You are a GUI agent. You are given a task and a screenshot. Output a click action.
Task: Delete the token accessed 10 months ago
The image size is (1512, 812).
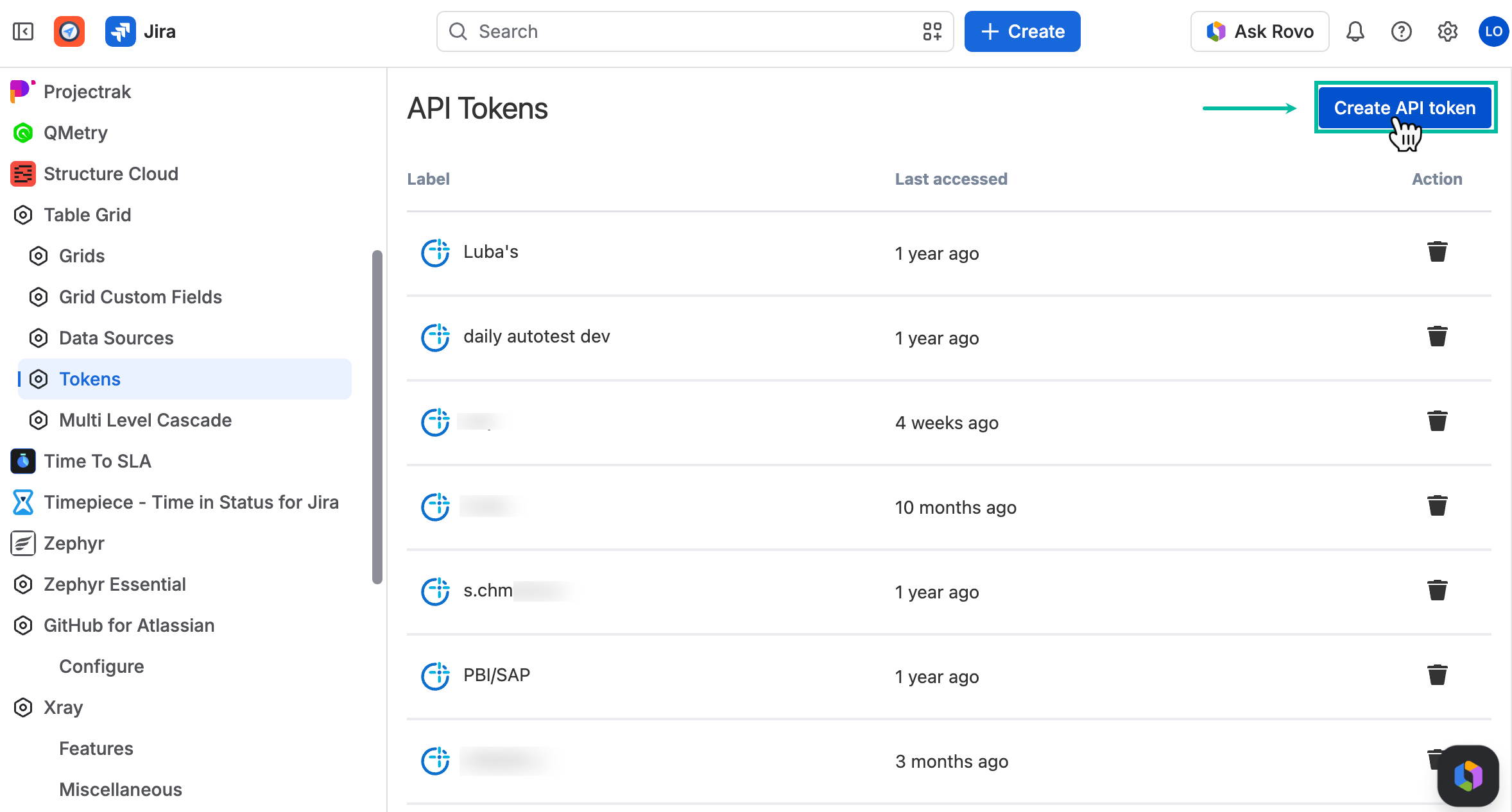(x=1437, y=506)
